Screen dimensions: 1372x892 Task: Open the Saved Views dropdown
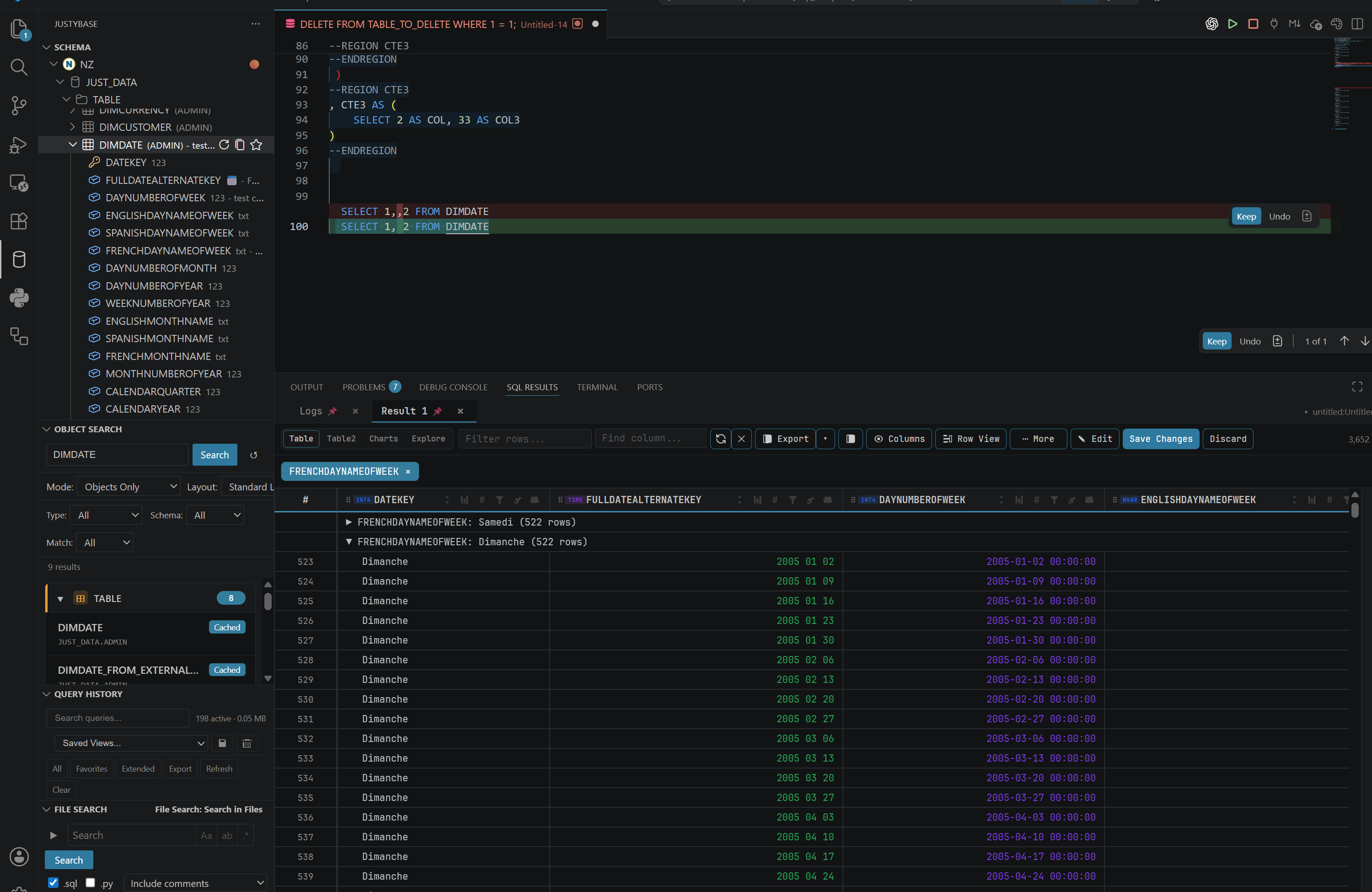pos(131,743)
